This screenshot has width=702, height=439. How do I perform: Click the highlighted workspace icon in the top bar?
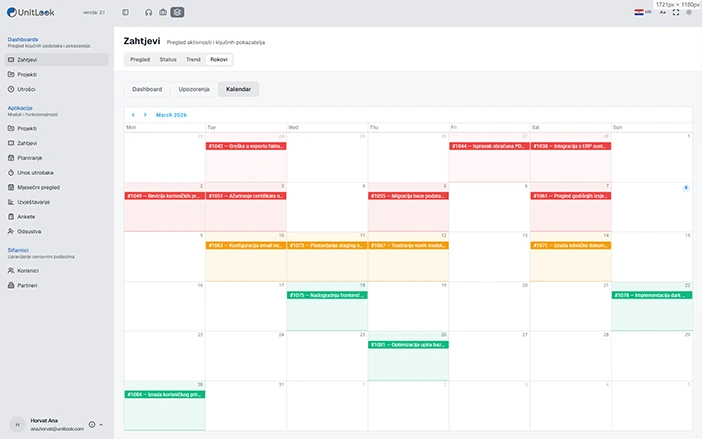tap(177, 13)
